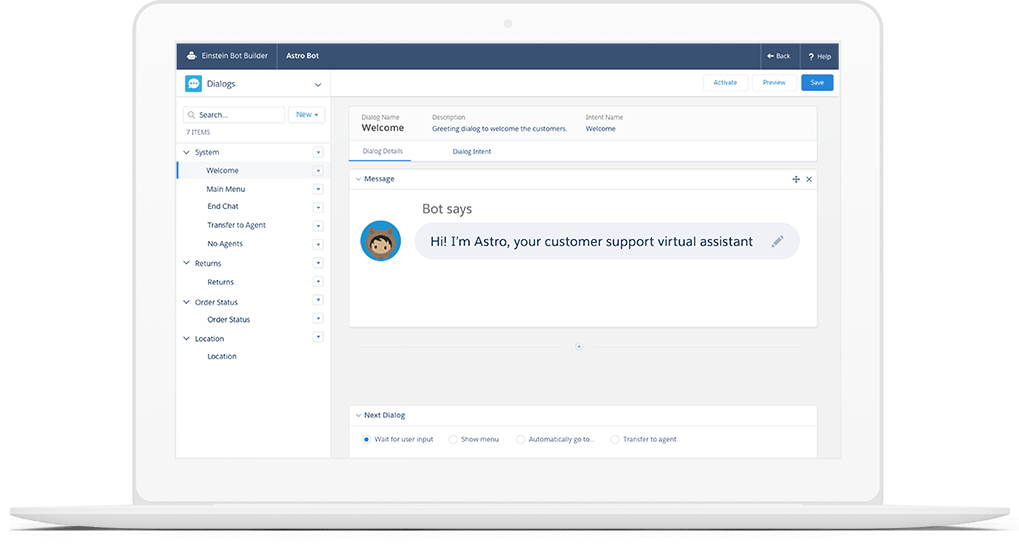1019x550 pixels.
Task: Select the End Chat dialog
Action: (x=223, y=207)
